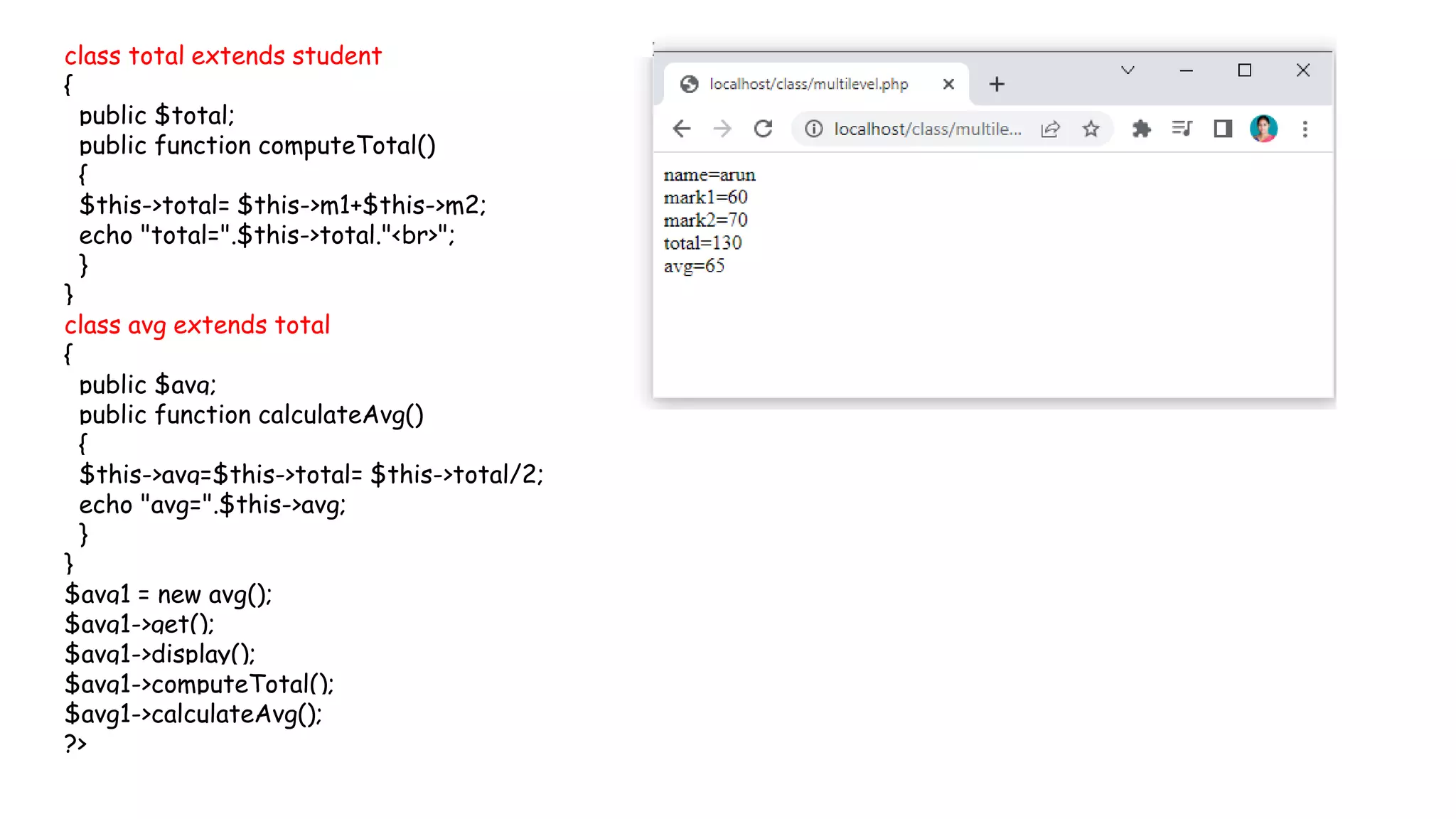The image size is (1456, 819).
Task: Open the user profile avatar
Action: 1263,129
